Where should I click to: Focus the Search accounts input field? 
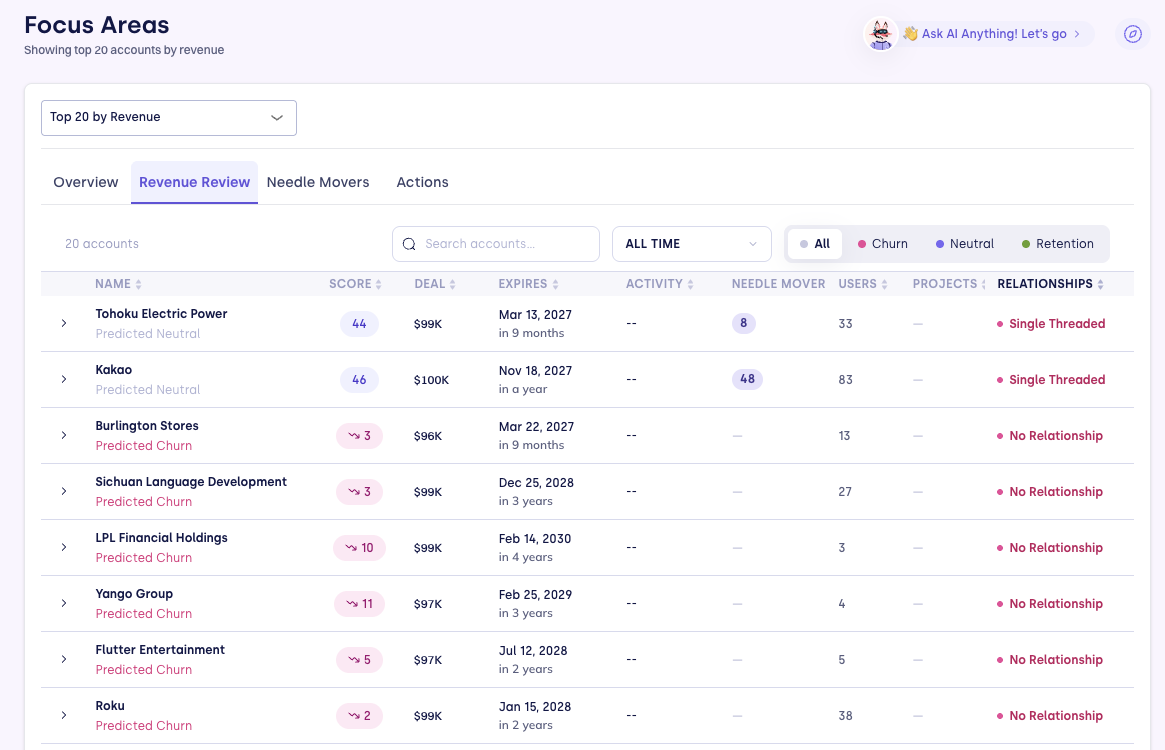496,244
